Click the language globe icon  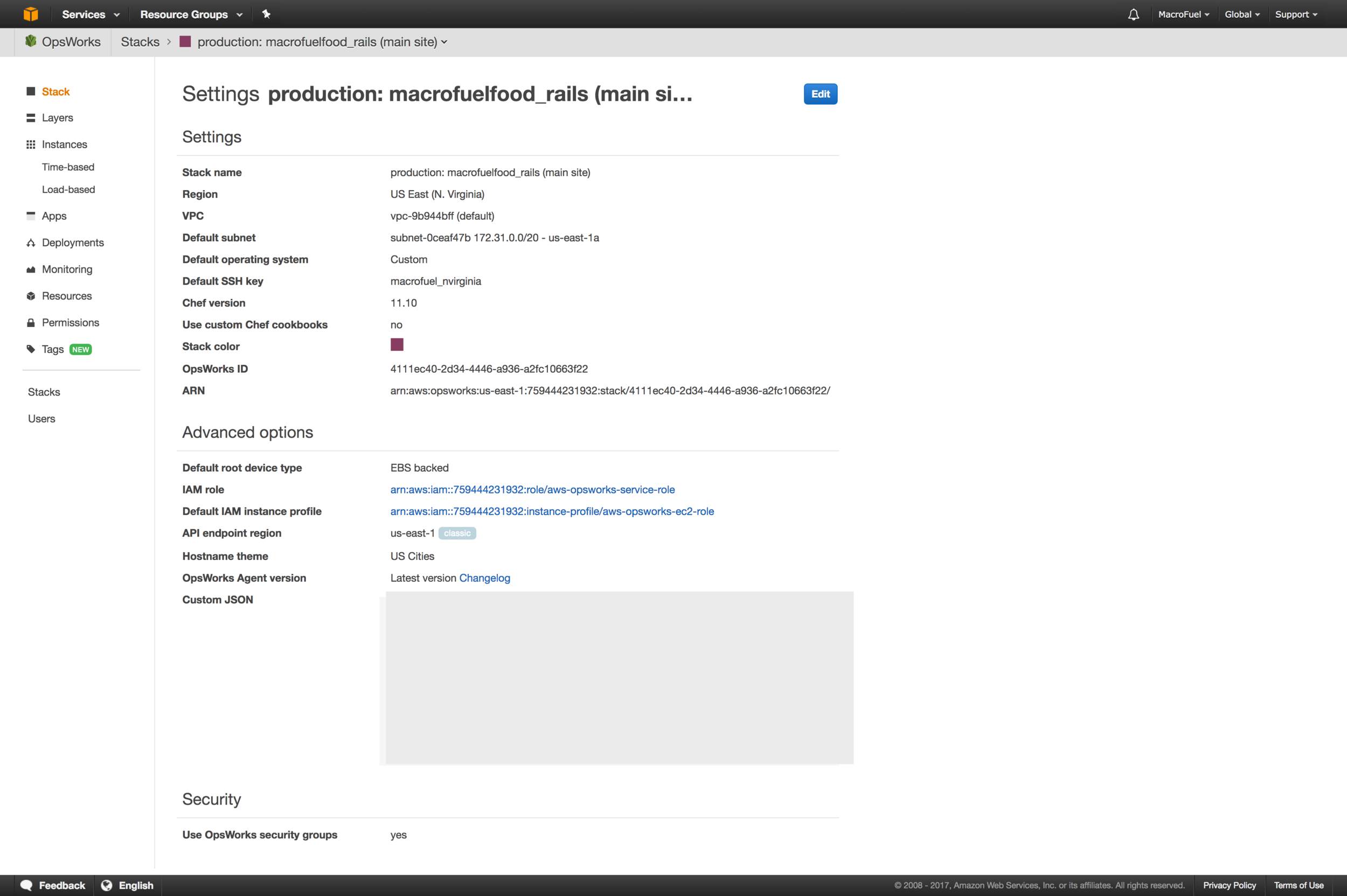pos(107,885)
